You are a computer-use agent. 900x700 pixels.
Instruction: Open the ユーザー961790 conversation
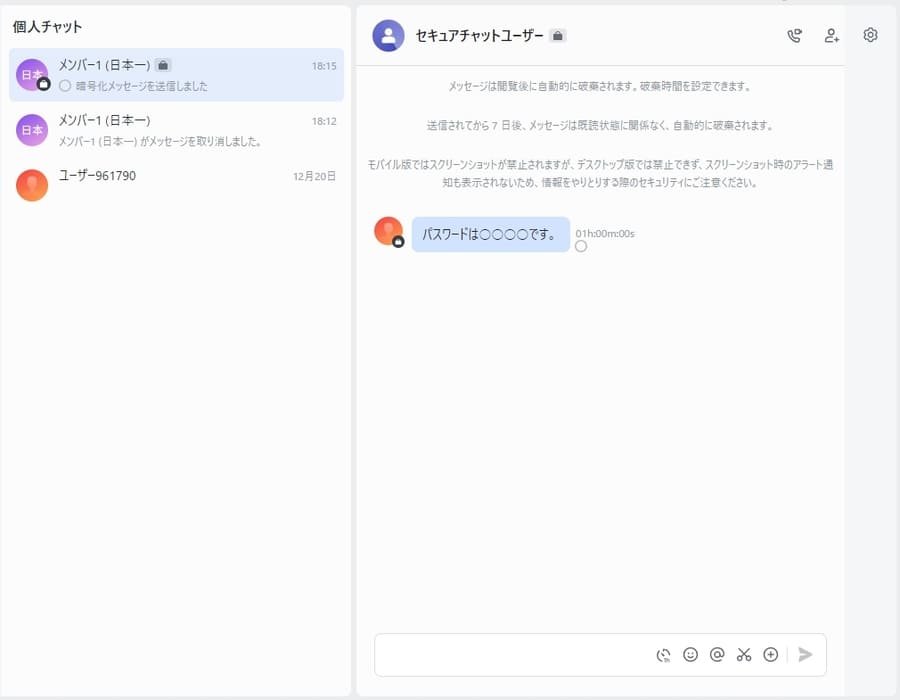[176, 185]
